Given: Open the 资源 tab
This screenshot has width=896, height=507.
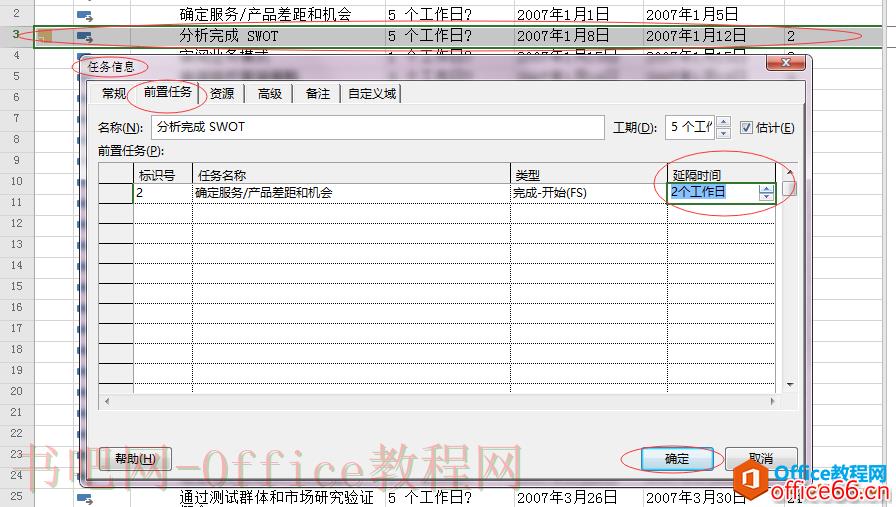Looking at the screenshot, I should 222,94.
